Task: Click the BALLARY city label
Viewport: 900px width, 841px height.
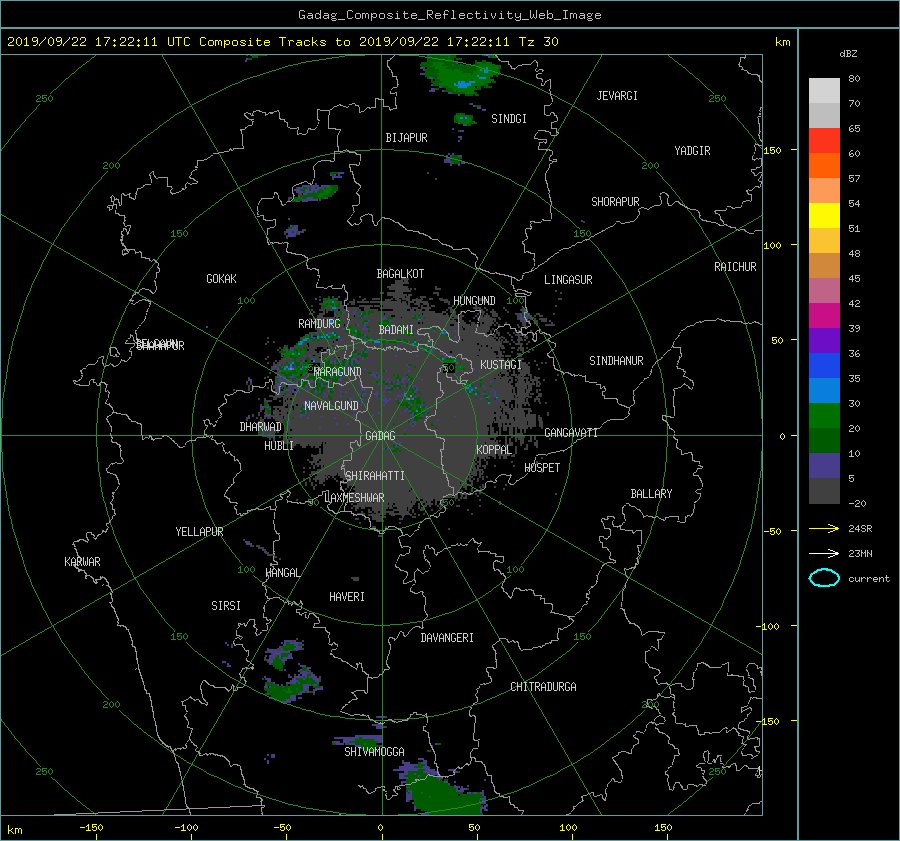Action: click(651, 494)
